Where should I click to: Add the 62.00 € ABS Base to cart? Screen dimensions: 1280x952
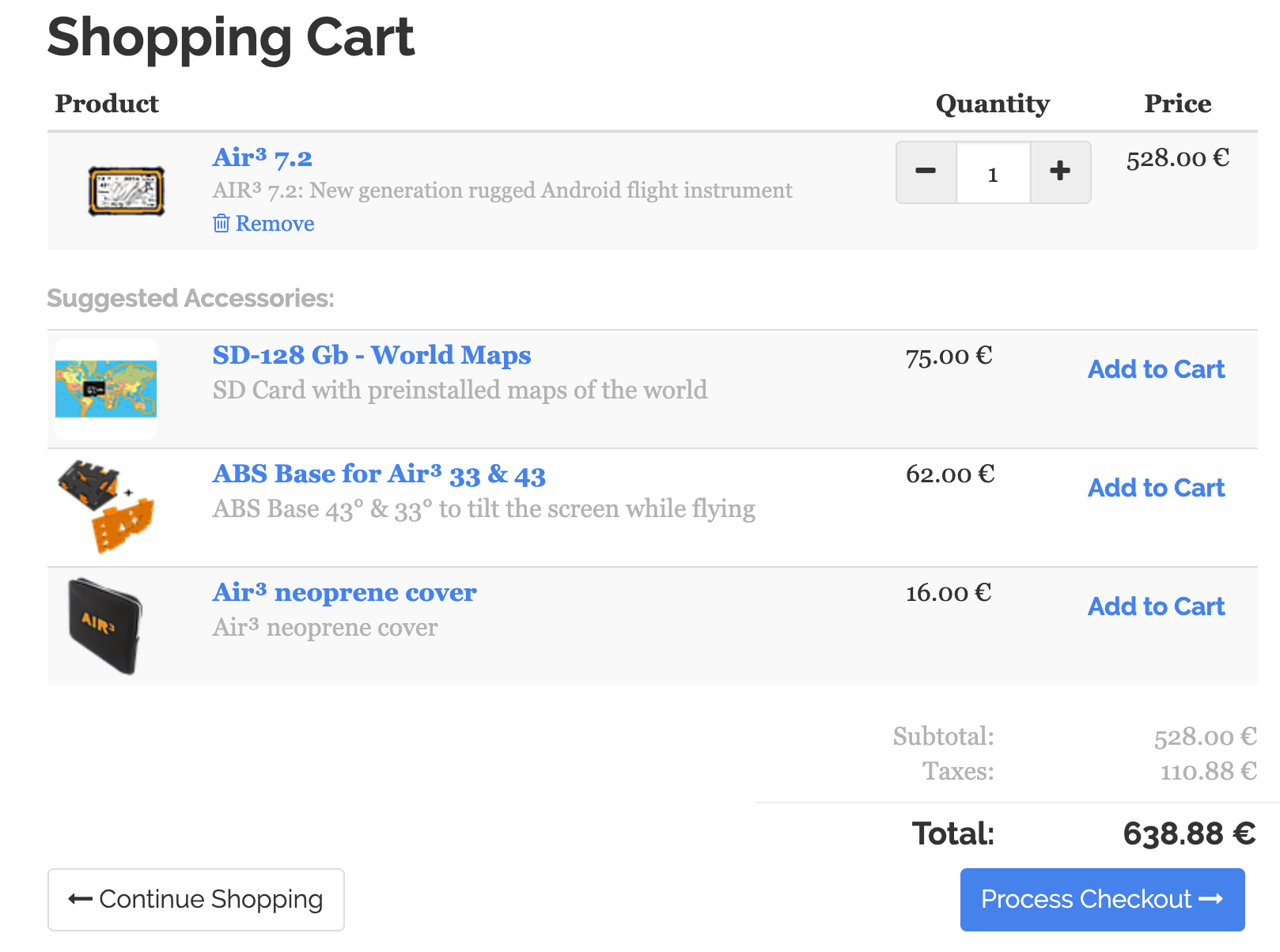coord(1156,488)
